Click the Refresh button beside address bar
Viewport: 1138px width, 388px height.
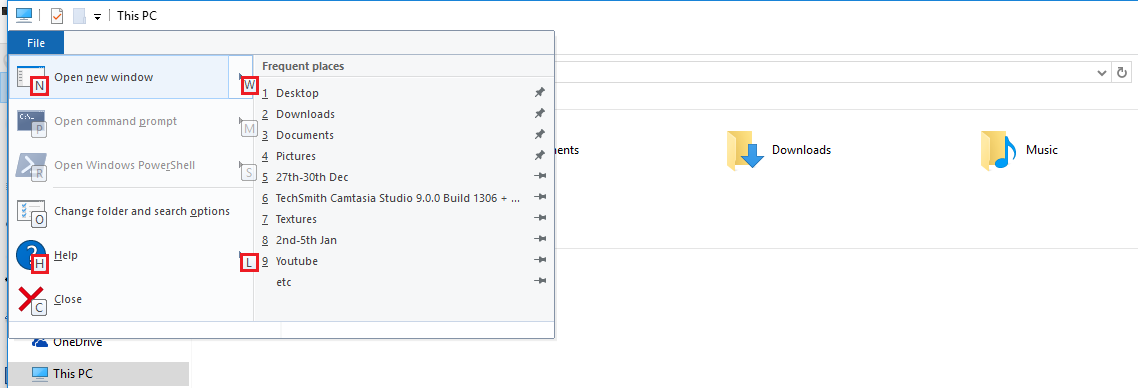pos(1122,73)
